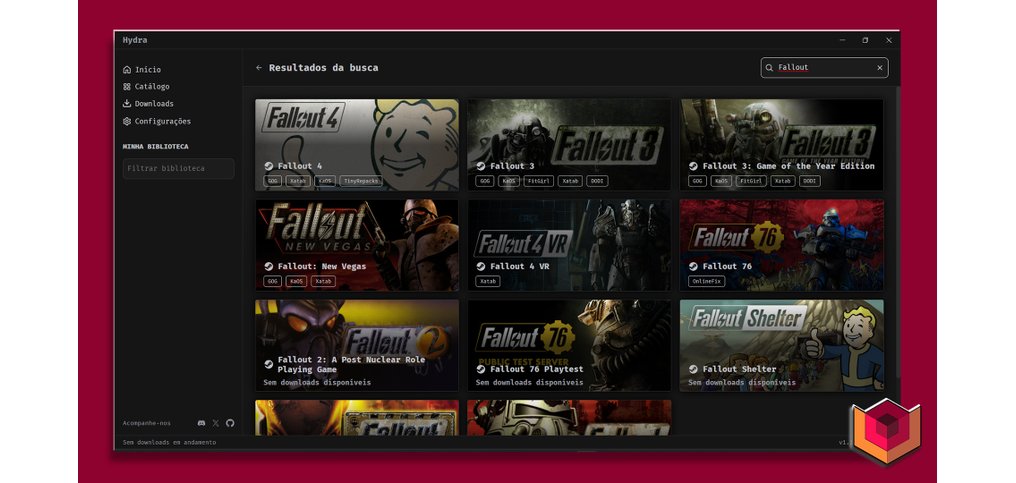
Task: Click the Steam icon beside Fallout 4 title
Action: tap(268, 166)
